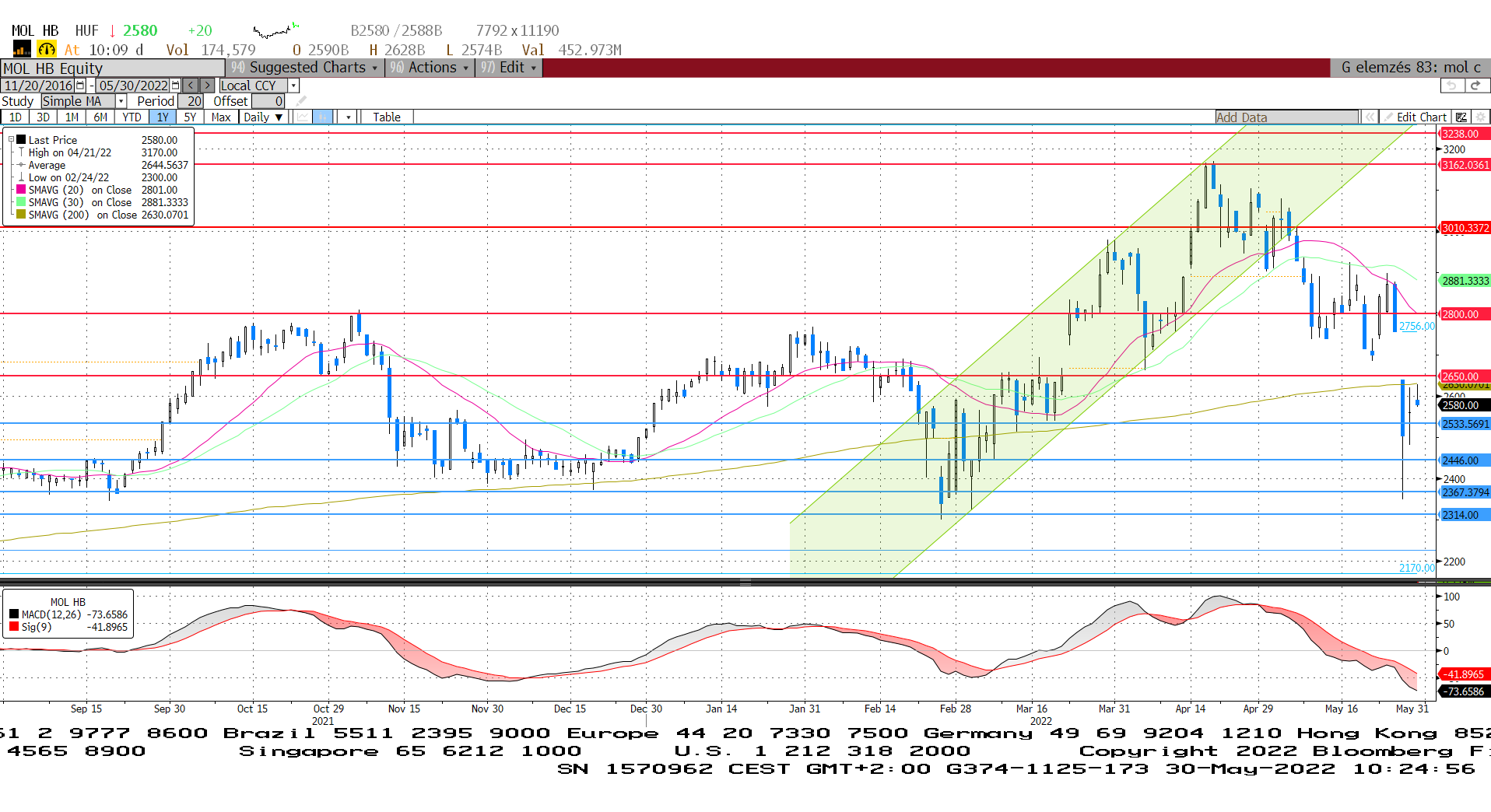Click the G elemzés 83: mol c title
Viewport: 1491px width, 812px height.
[x=1410, y=68]
